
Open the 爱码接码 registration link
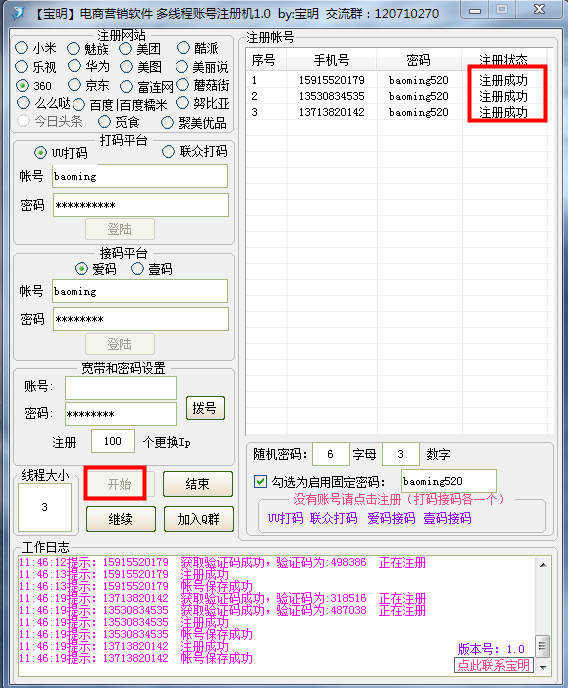391,518
